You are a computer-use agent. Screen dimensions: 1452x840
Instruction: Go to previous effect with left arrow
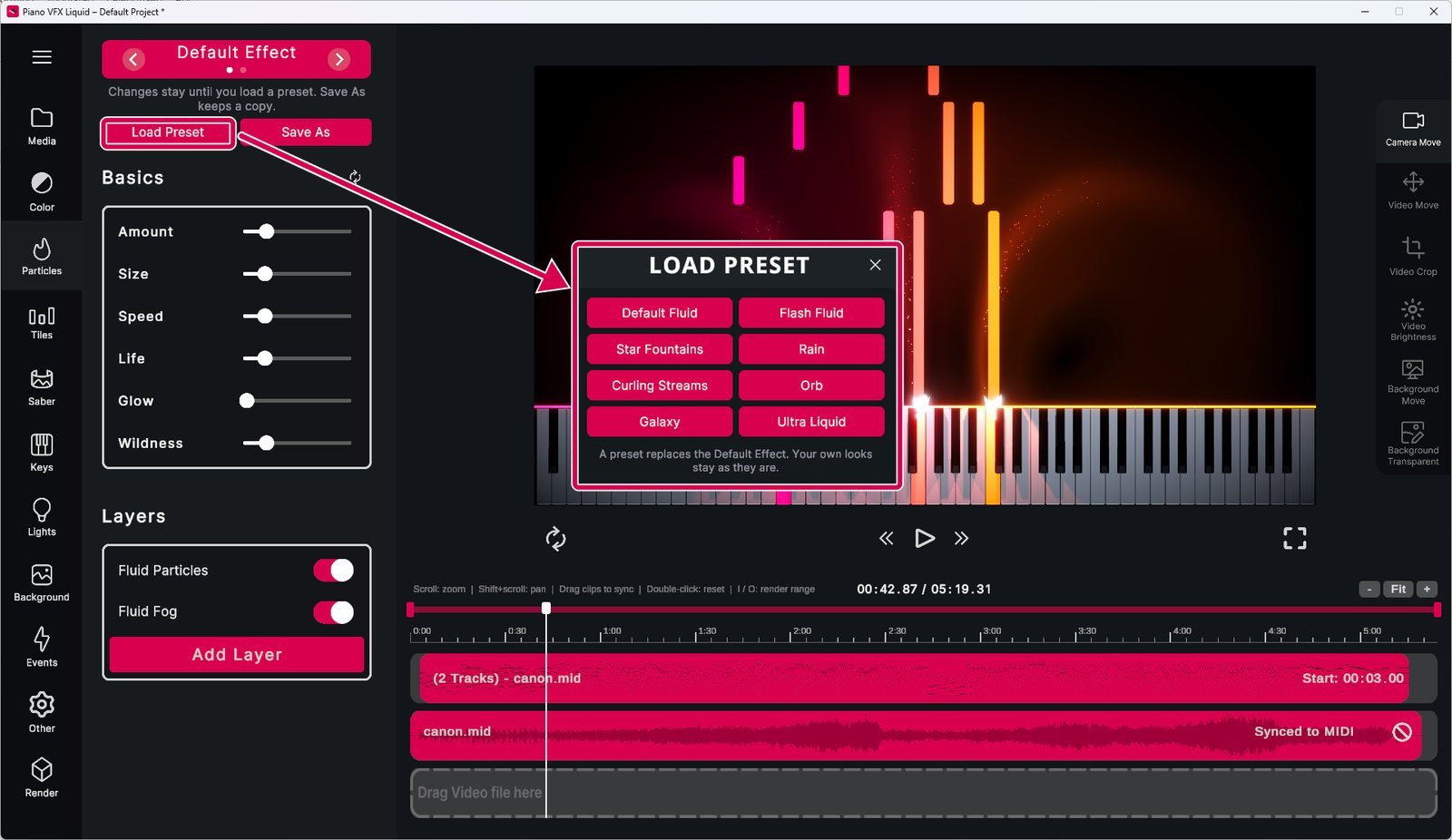(133, 59)
